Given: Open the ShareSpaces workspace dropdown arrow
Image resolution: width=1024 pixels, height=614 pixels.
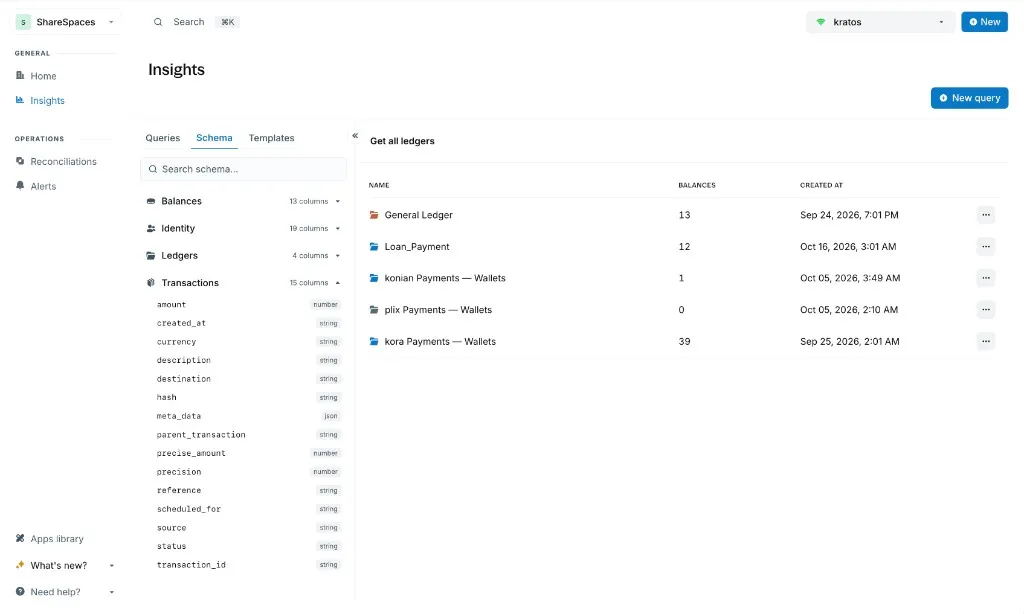Looking at the screenshot, I should [111, 22].
